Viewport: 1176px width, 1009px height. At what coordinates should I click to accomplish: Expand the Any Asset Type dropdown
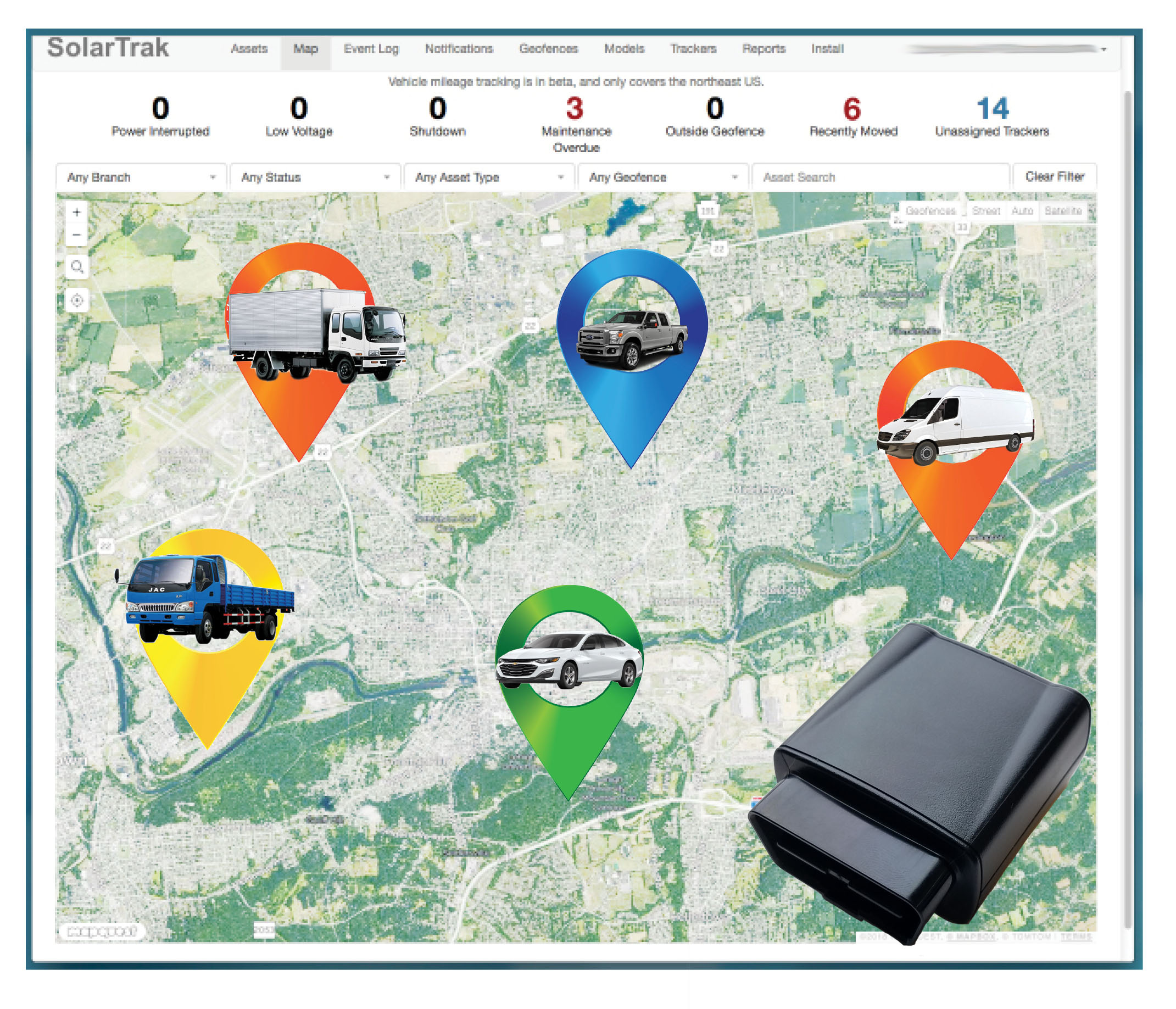coord(489,177)
